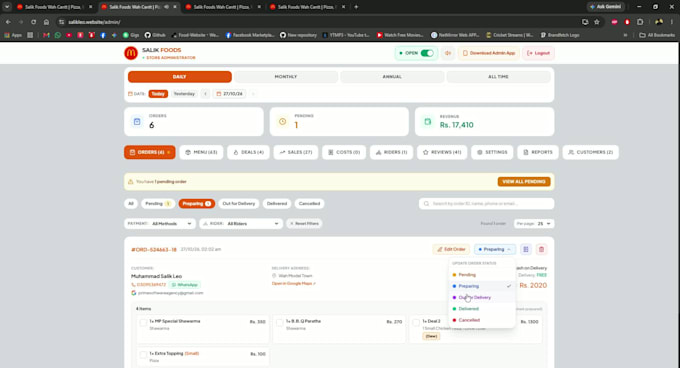Toggle the store OPEN switch

427,53
